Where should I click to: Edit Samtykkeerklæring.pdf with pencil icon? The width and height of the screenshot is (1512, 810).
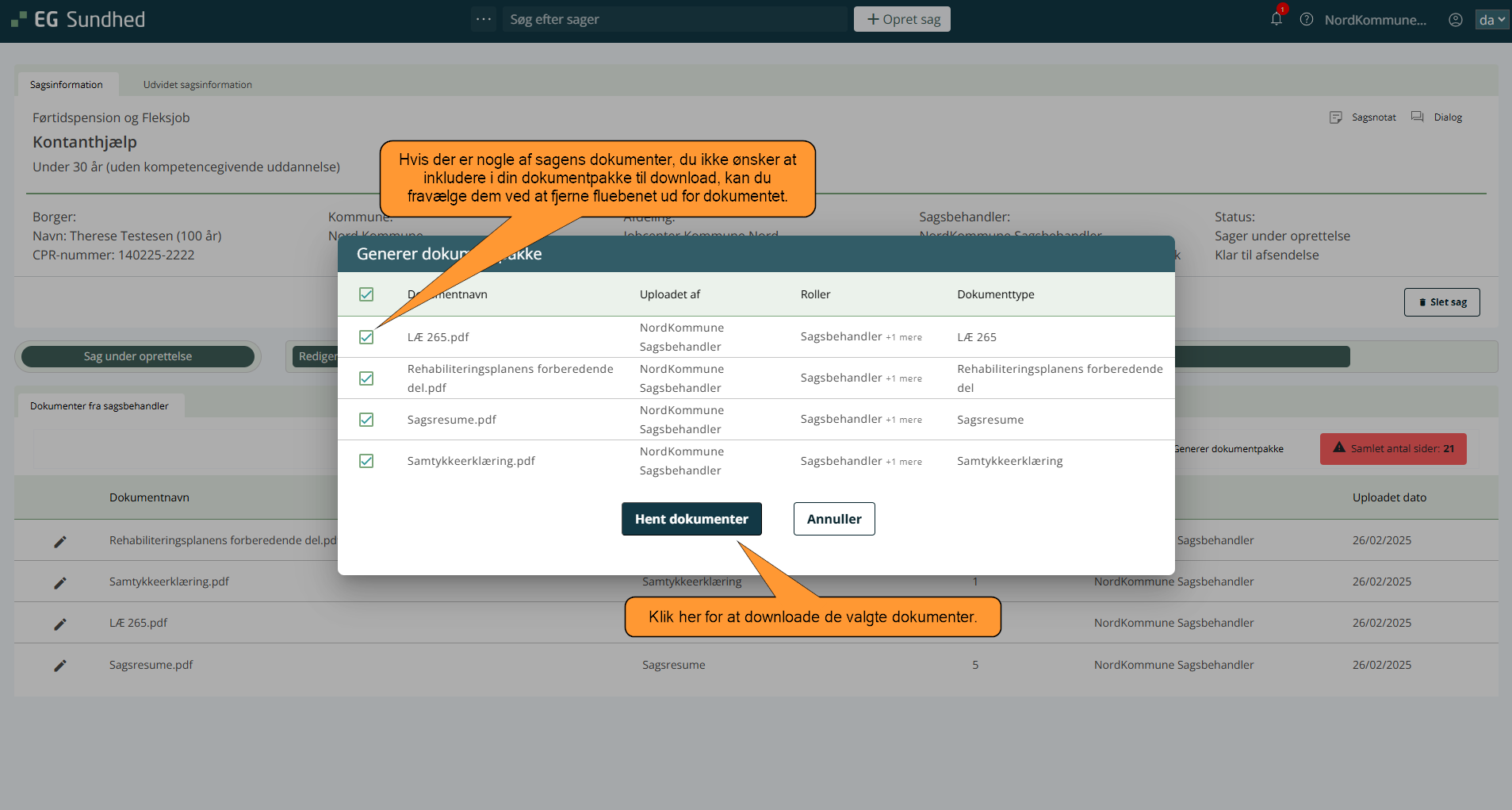(60, 583)
